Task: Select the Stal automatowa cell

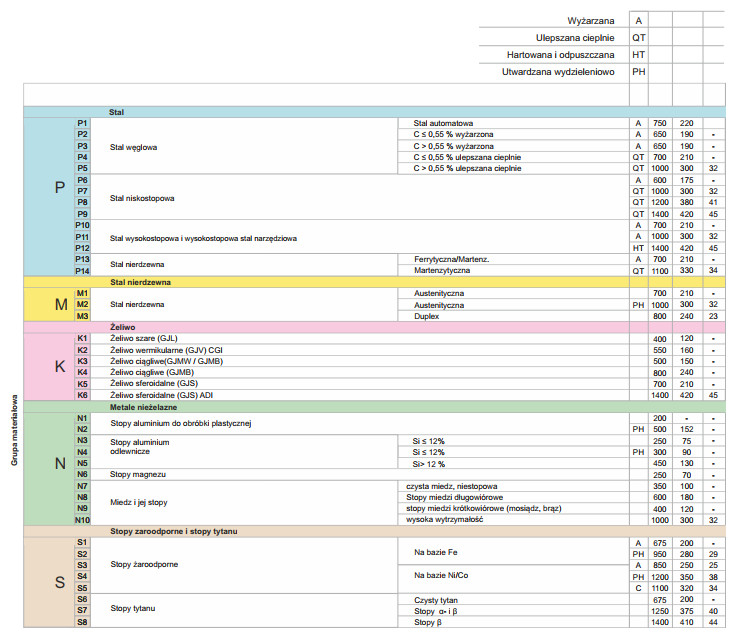Action: pos(443,123)
